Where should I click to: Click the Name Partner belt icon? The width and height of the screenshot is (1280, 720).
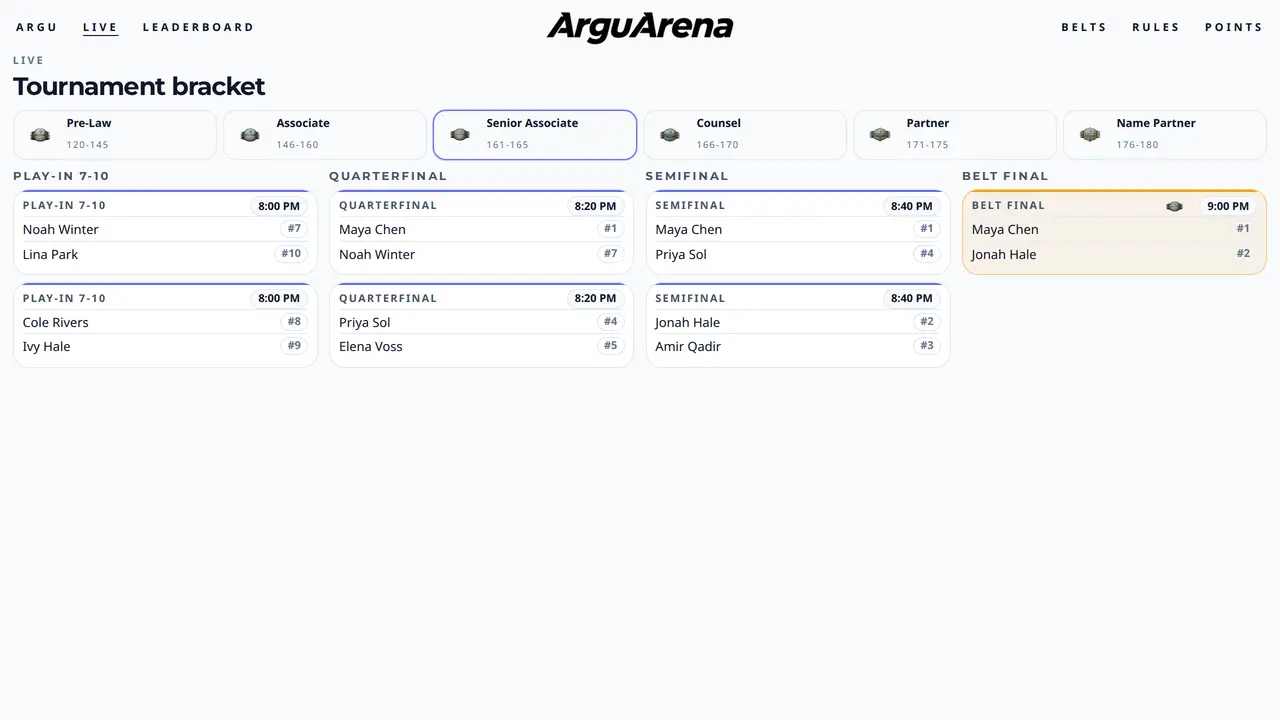(x=1090, y=135)
